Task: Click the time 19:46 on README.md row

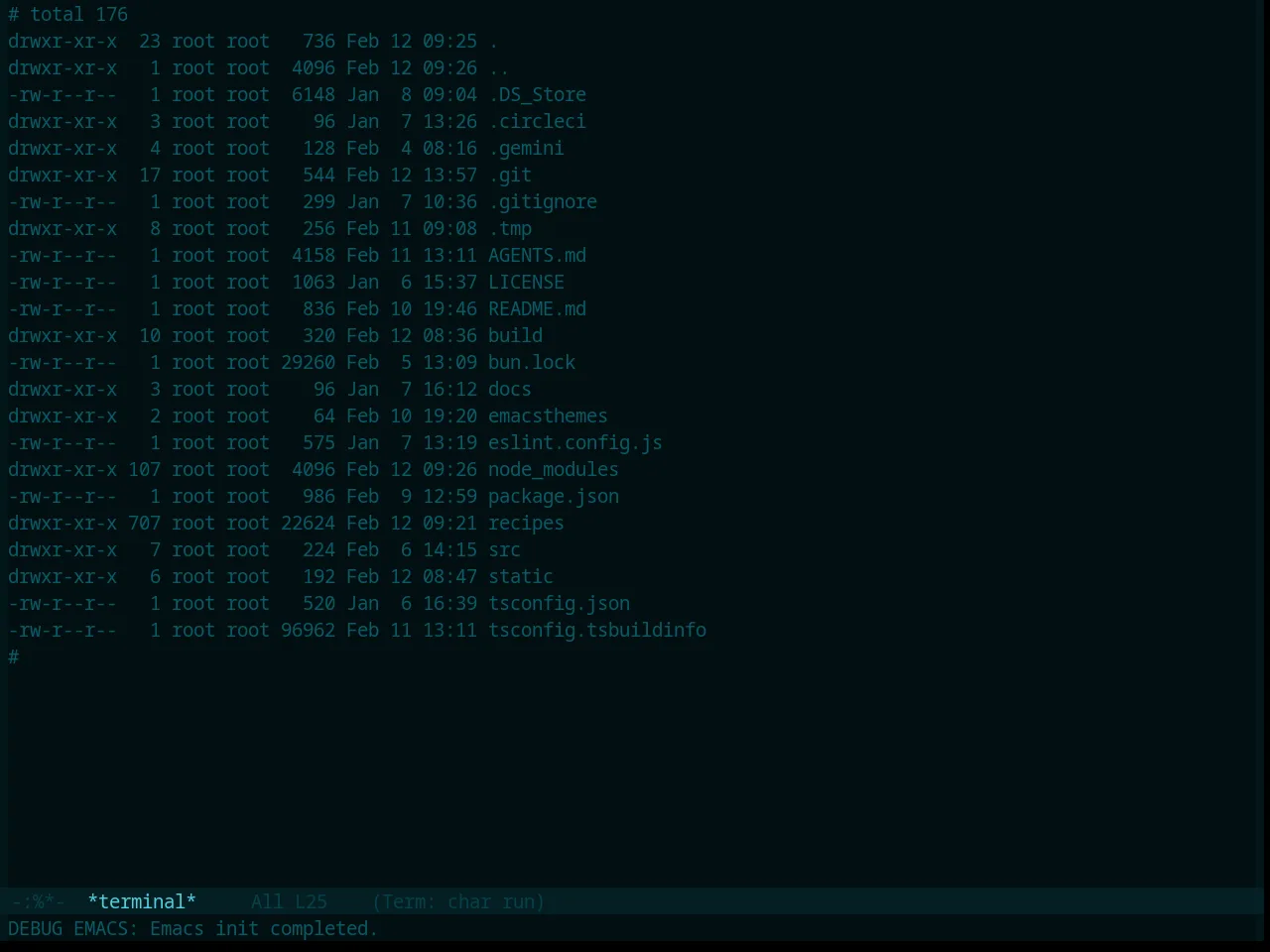Action: pyautogui.click(x=449, y=309)
